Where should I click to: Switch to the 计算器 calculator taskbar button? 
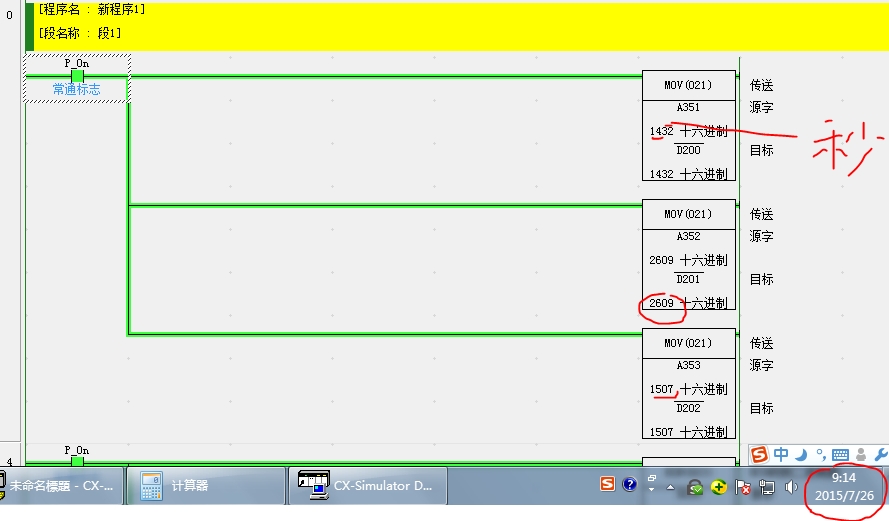click(206, 486)
